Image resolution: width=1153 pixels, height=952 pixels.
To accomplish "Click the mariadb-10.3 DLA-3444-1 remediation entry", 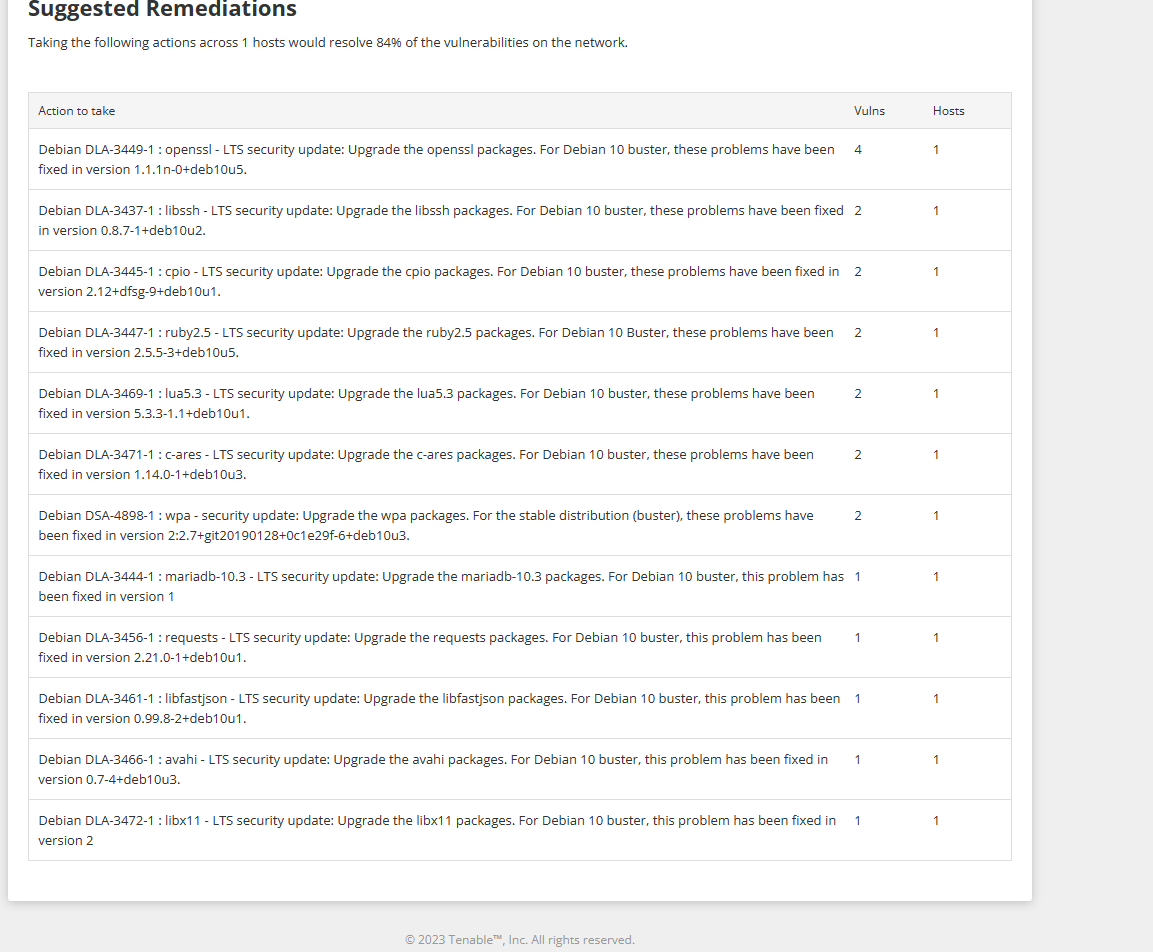I will [x=440, y=586].
